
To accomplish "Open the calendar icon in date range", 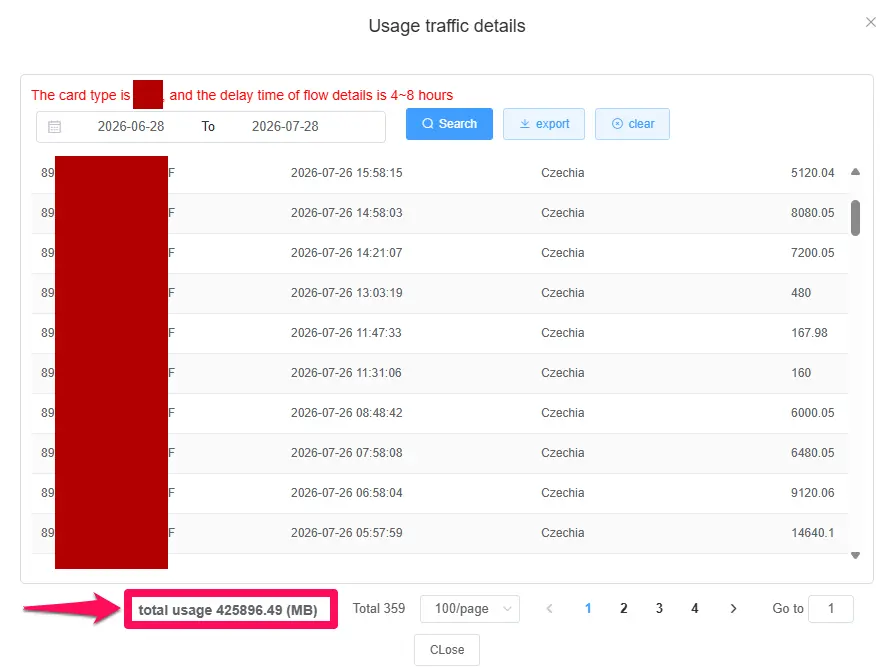I will tap(54, 127).
